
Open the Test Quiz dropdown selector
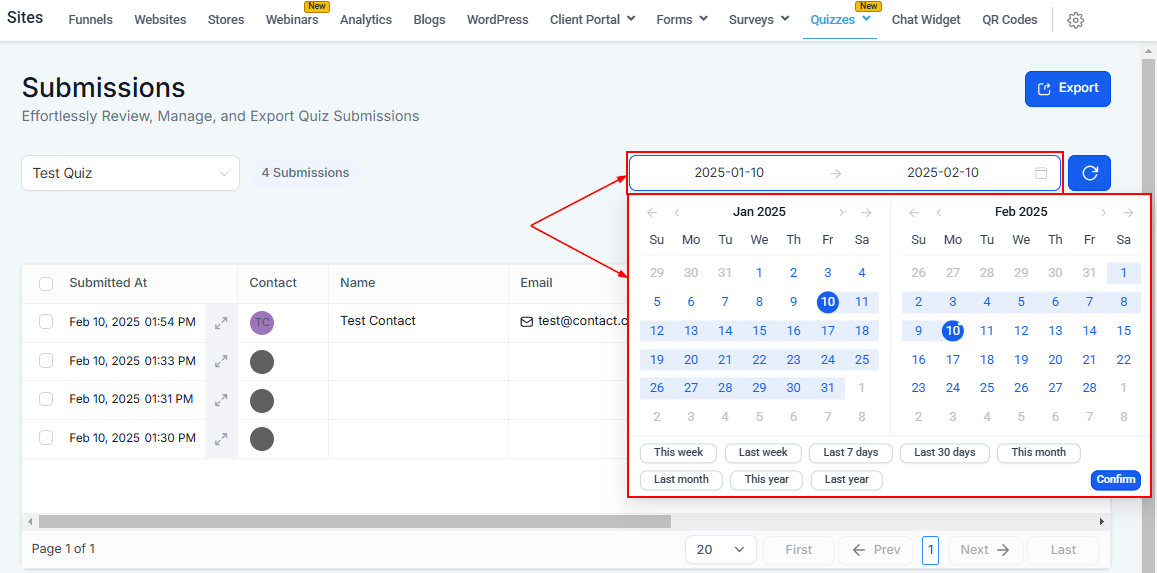pyautogui.click(x=131, y=173)
